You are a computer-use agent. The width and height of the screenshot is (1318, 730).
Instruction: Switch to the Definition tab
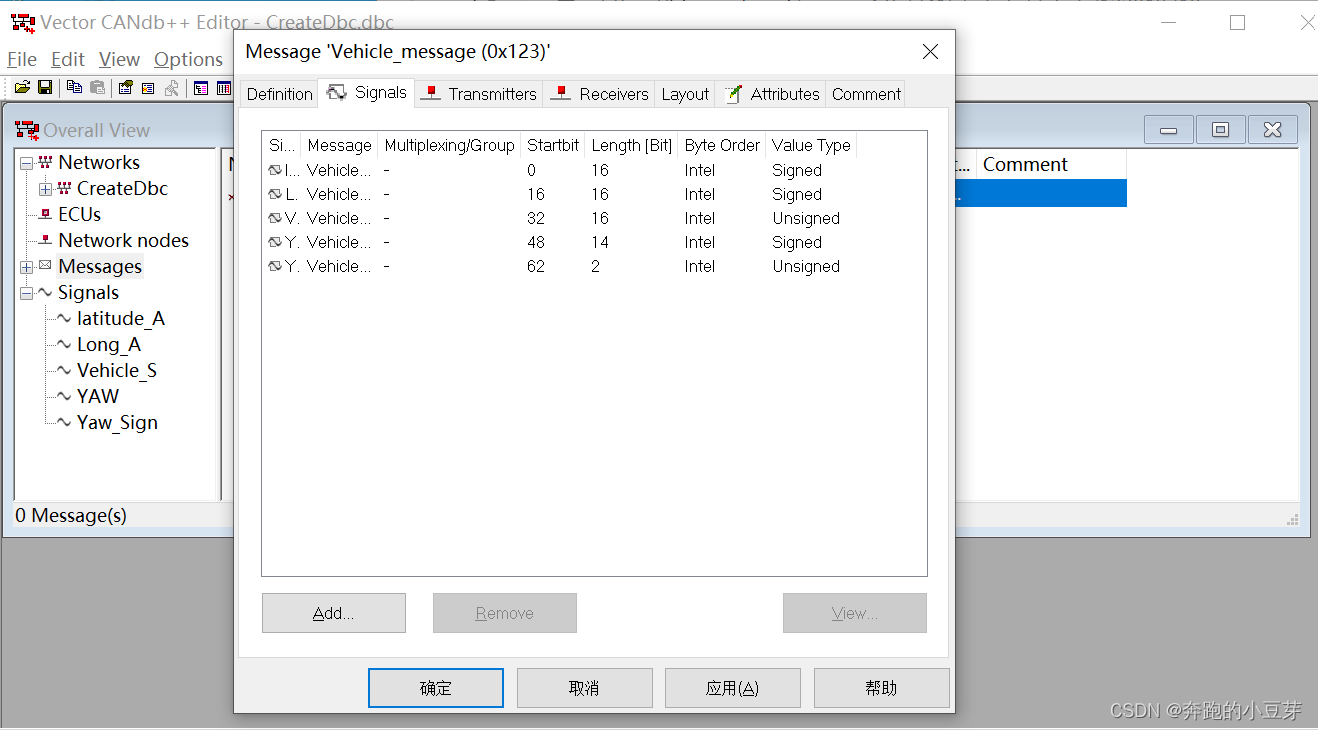(280, 94)
